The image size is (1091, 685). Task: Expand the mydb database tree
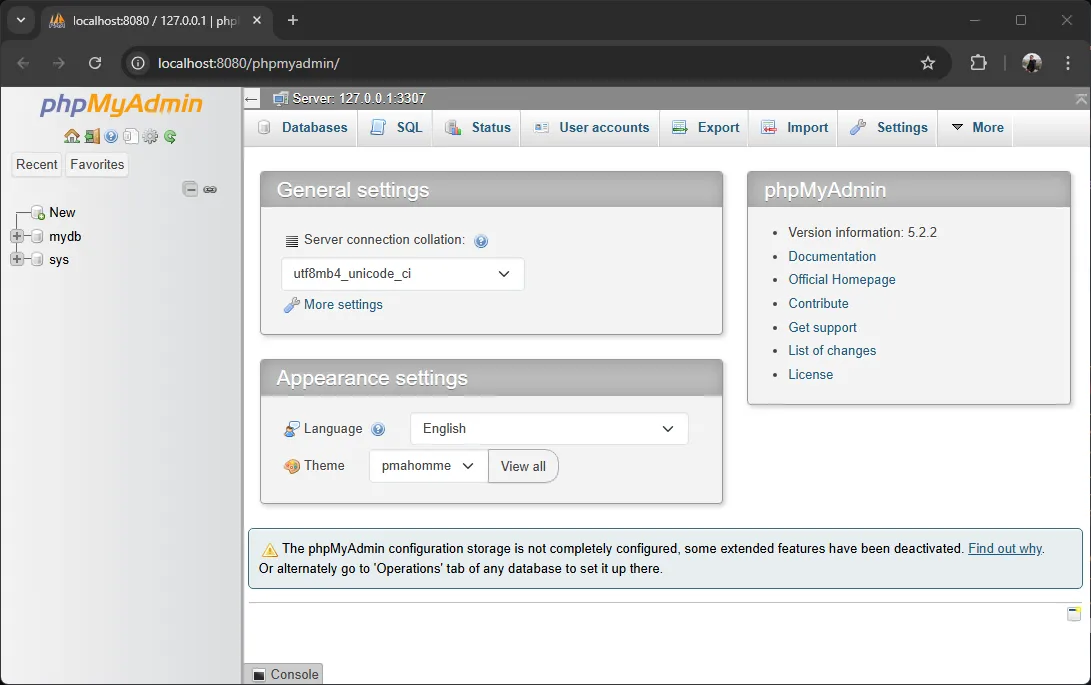pyautogui.click(x=16, y=236)
